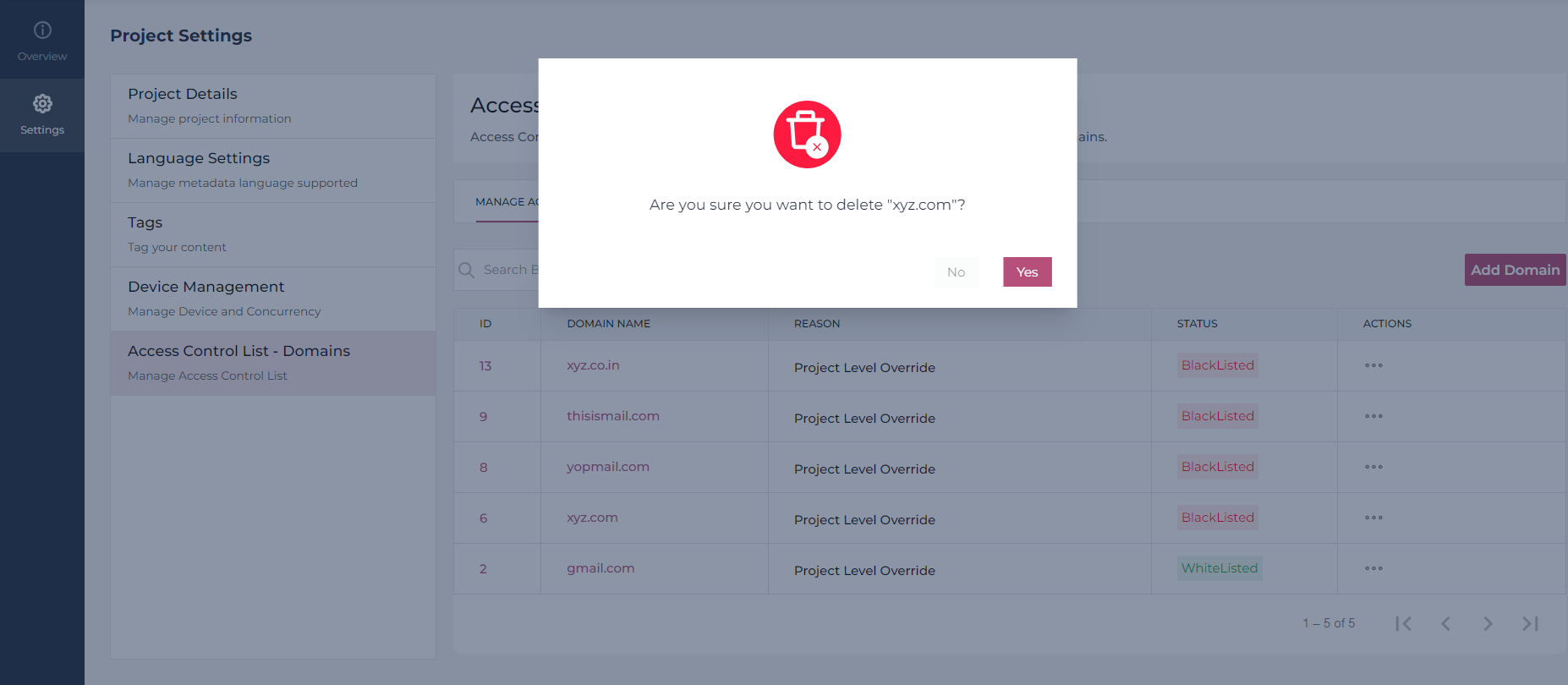Viewport: 1568px width, 685px height.
Task: Open actions menu for gmail.com row
Action: click(1373, 568)
